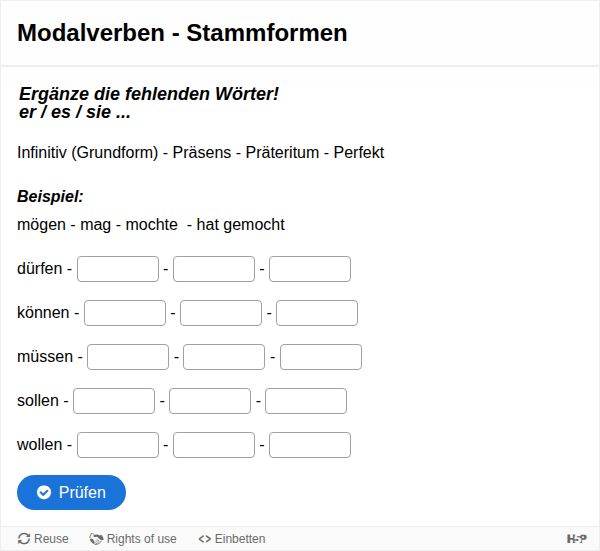The image size is (600, 551).
Task: Select the third wollen input field
Action: 310,445
